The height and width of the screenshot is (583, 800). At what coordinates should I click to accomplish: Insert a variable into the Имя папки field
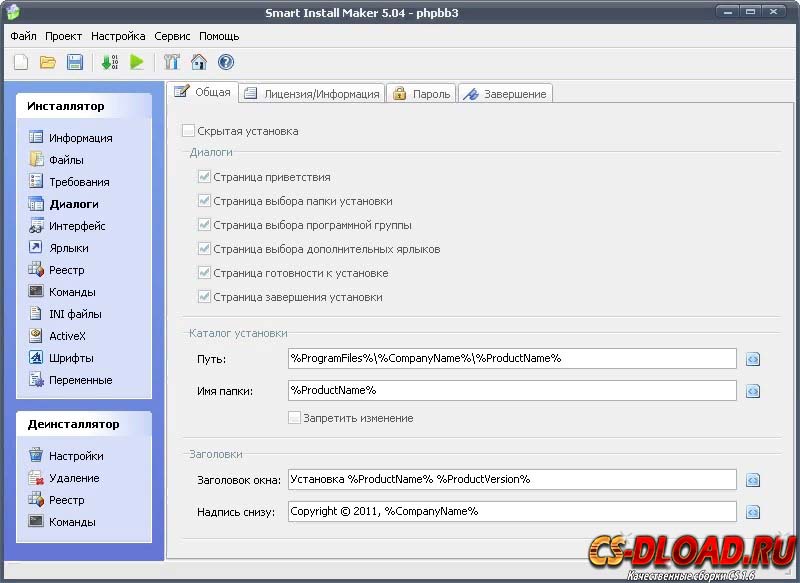coord(753,391)
